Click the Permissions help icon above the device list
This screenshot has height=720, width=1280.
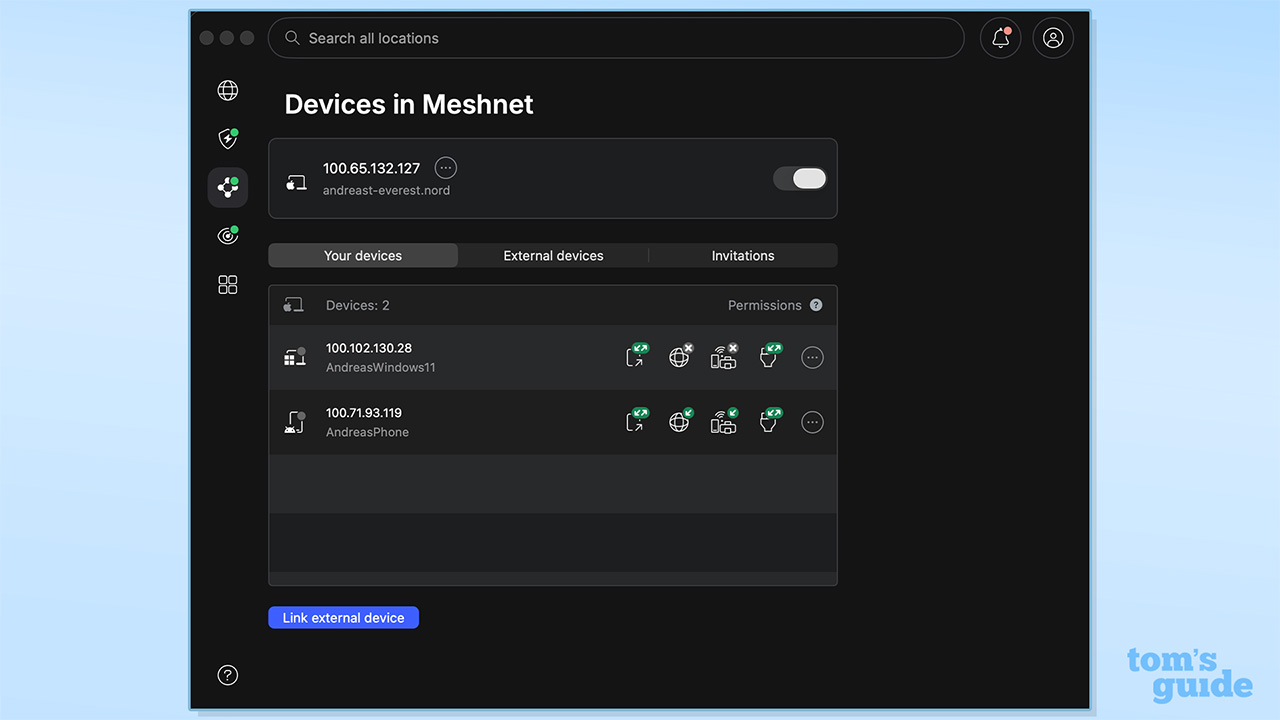[x=817, y=305]
